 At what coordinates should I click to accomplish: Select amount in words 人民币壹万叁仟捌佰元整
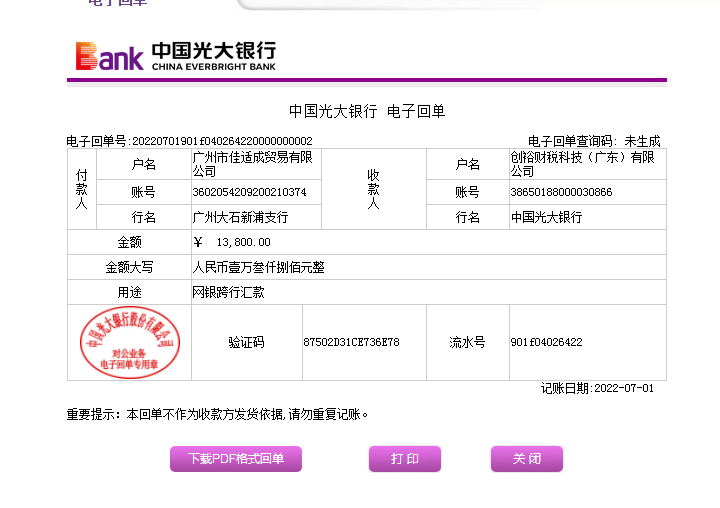pyautogui.click(x=259, y=267)
